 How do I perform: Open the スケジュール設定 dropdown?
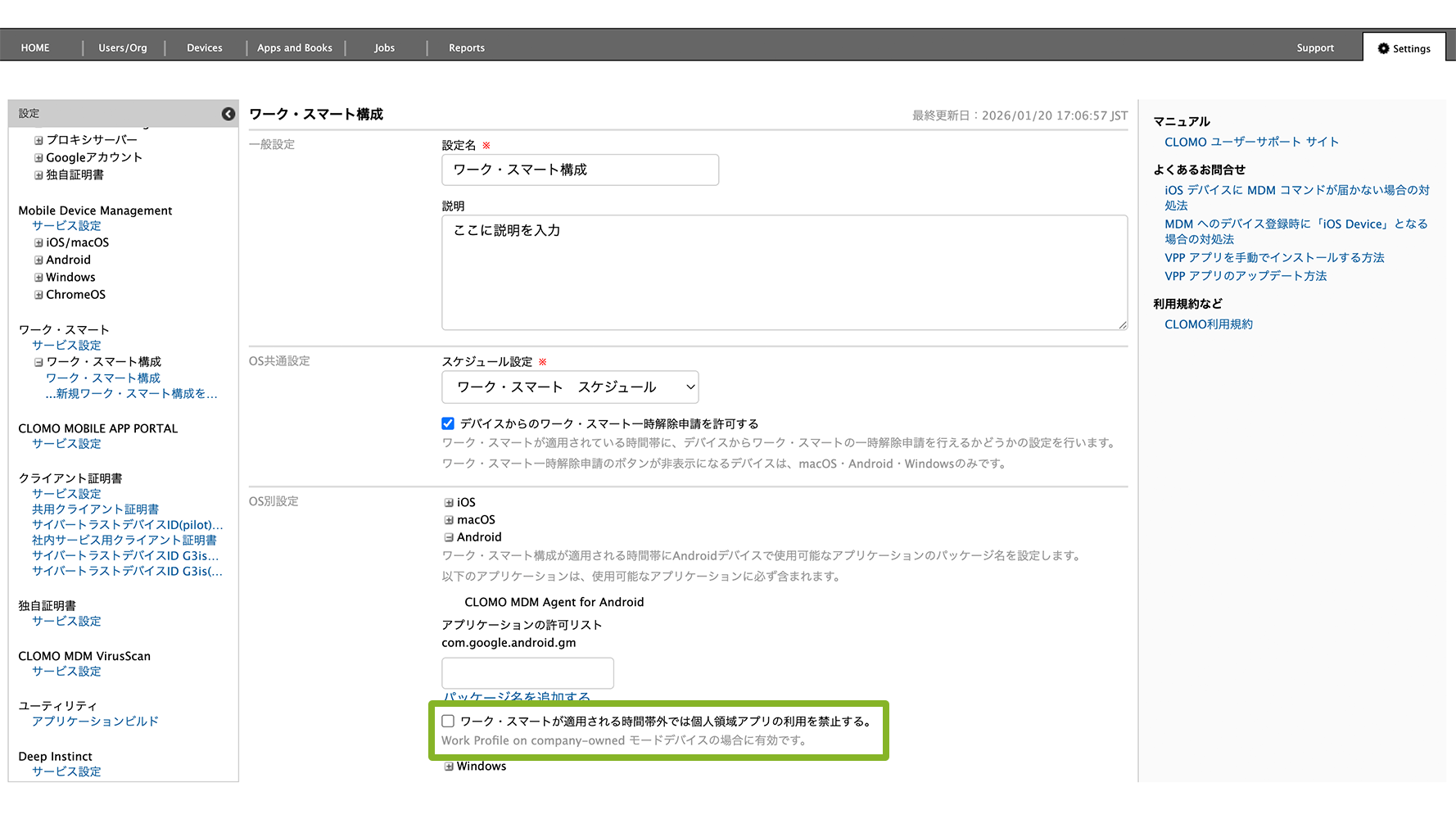coord(570,387)
